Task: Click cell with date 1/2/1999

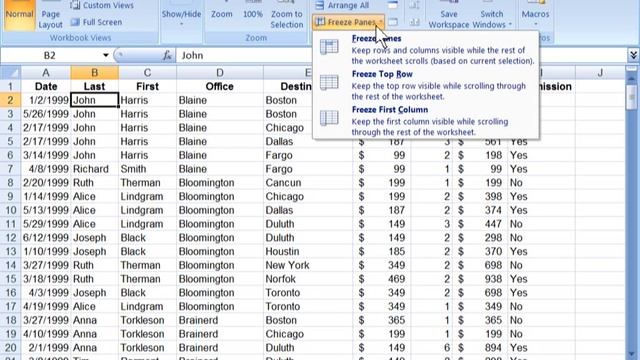Action: (46, 100)
